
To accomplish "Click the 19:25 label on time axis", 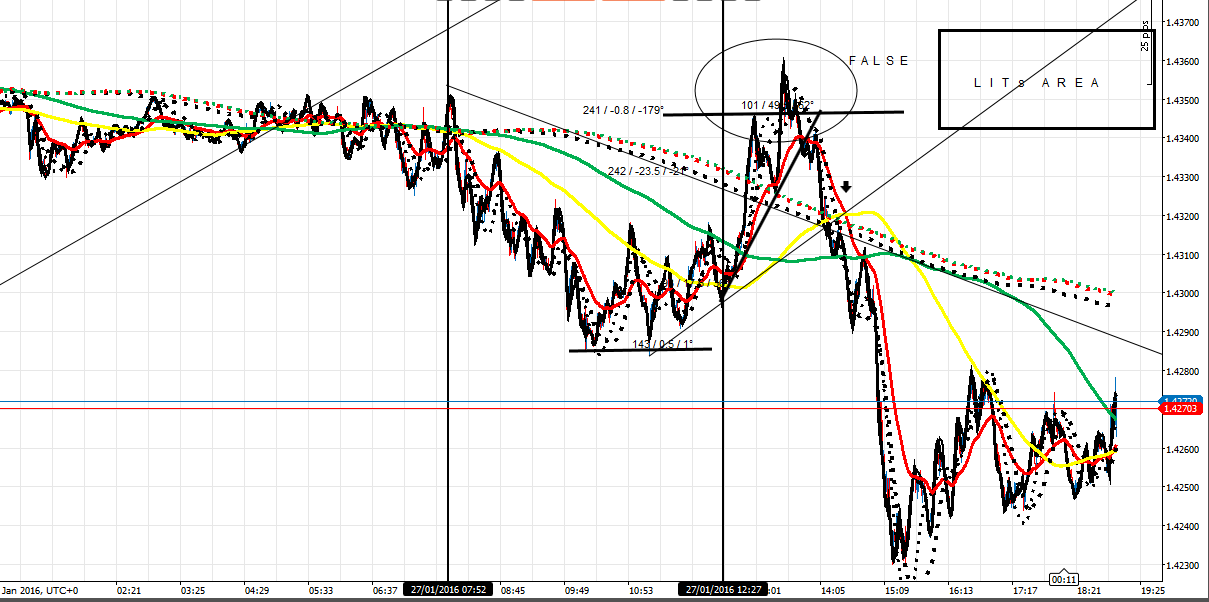I will coord(1152,591).
